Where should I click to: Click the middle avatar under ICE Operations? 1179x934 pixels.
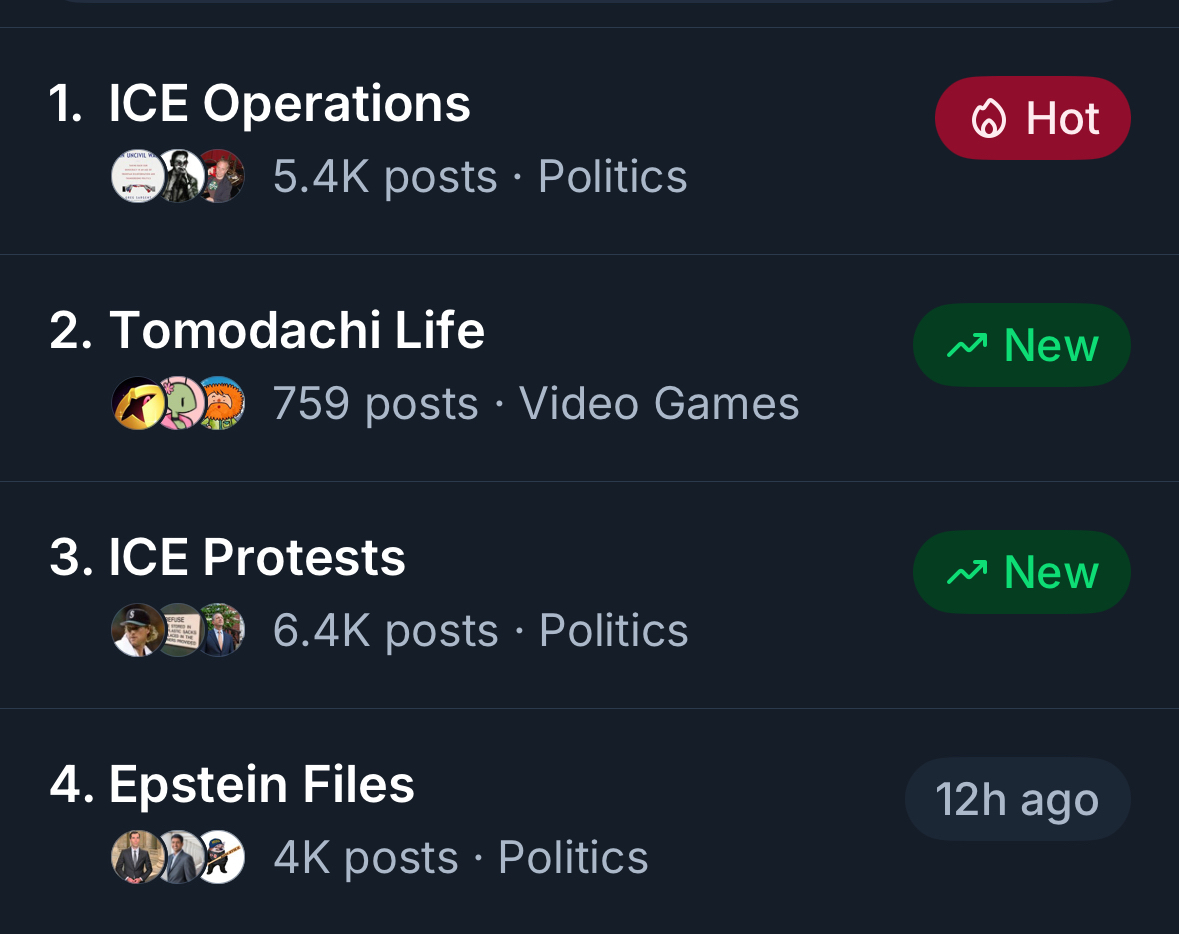180,177
